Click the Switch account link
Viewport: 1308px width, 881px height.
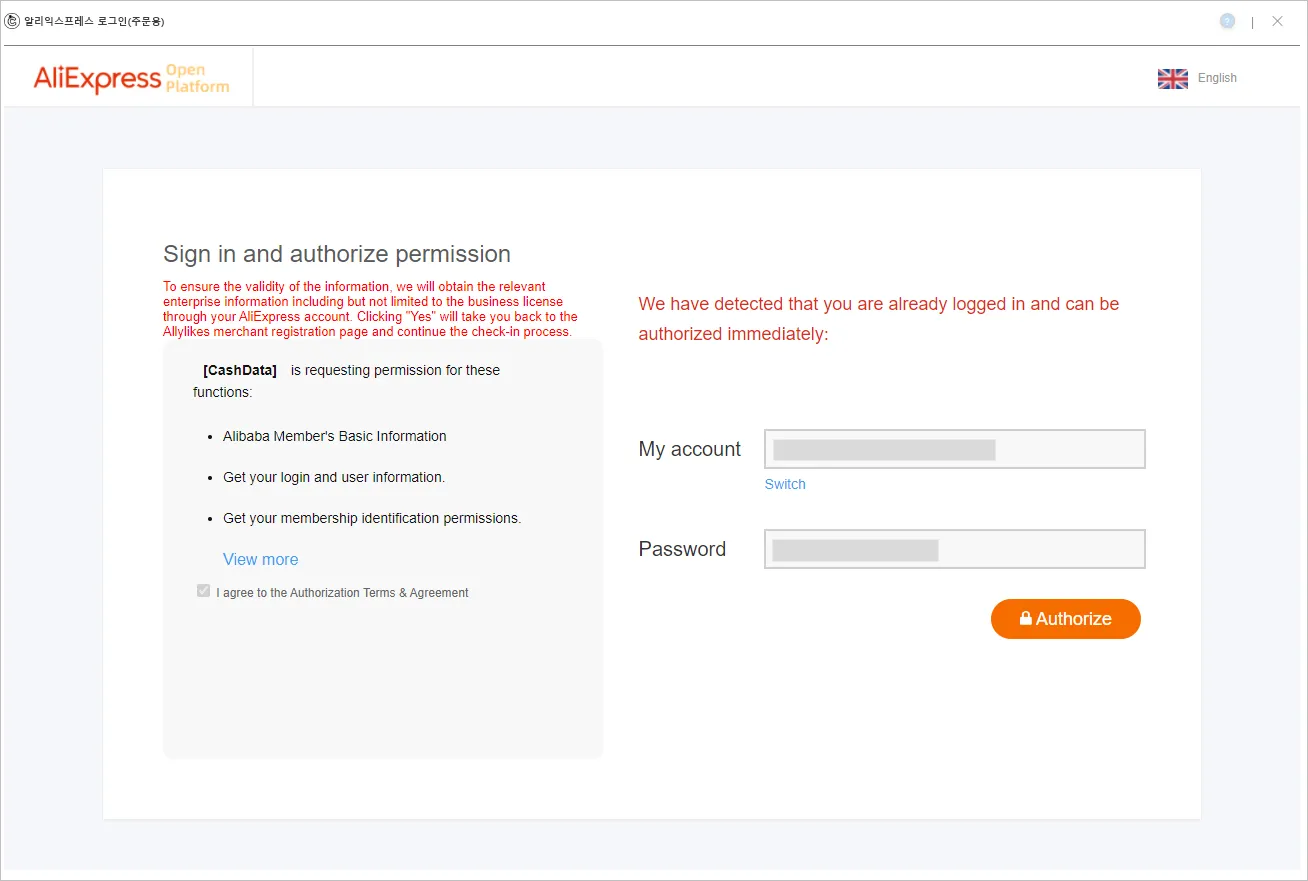pyautogui.click(x=785, y=484)
